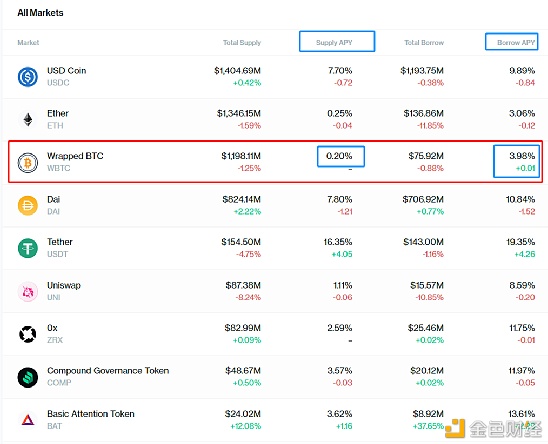Open the Compound Governance Token name

click(x=108, y=371)
